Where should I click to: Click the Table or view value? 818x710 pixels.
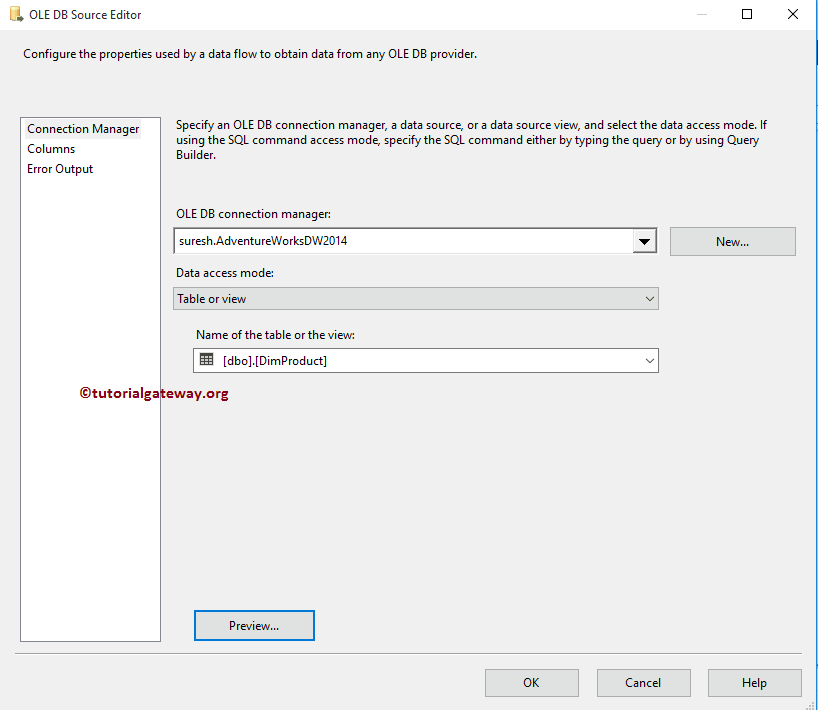(x=400, y=298)
